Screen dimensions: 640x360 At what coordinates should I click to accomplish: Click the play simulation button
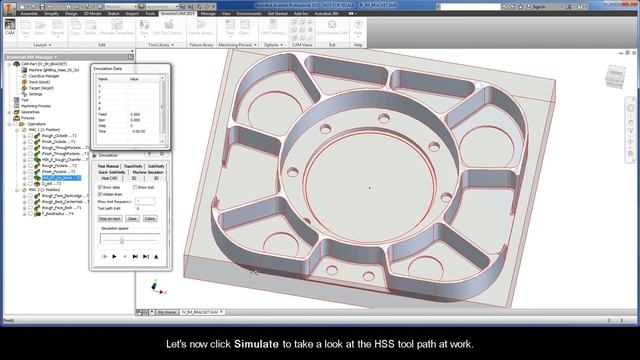coord(114,256)
